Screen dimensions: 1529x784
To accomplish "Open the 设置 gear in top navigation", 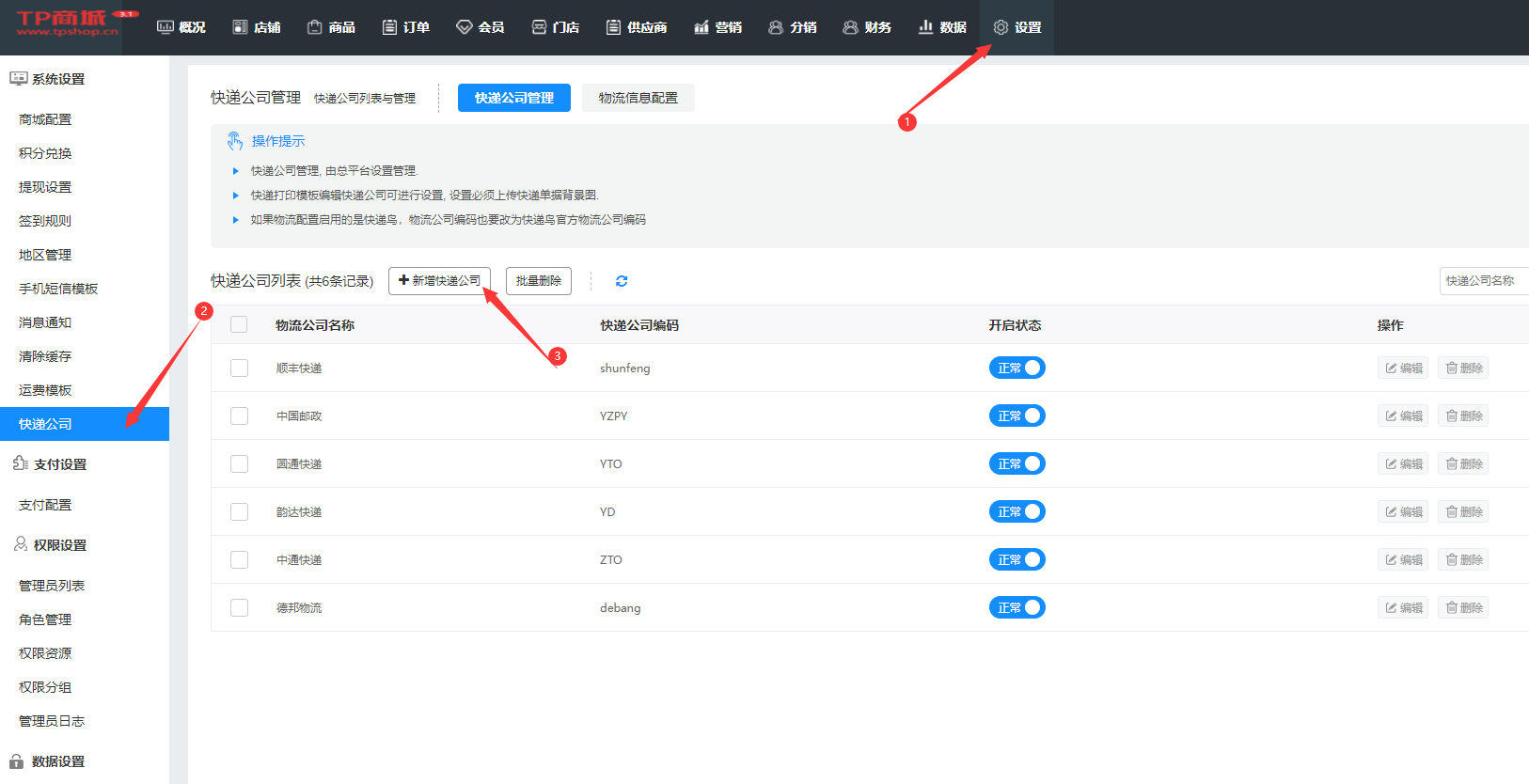I will pyautogui.click(x=1017, y=27).
